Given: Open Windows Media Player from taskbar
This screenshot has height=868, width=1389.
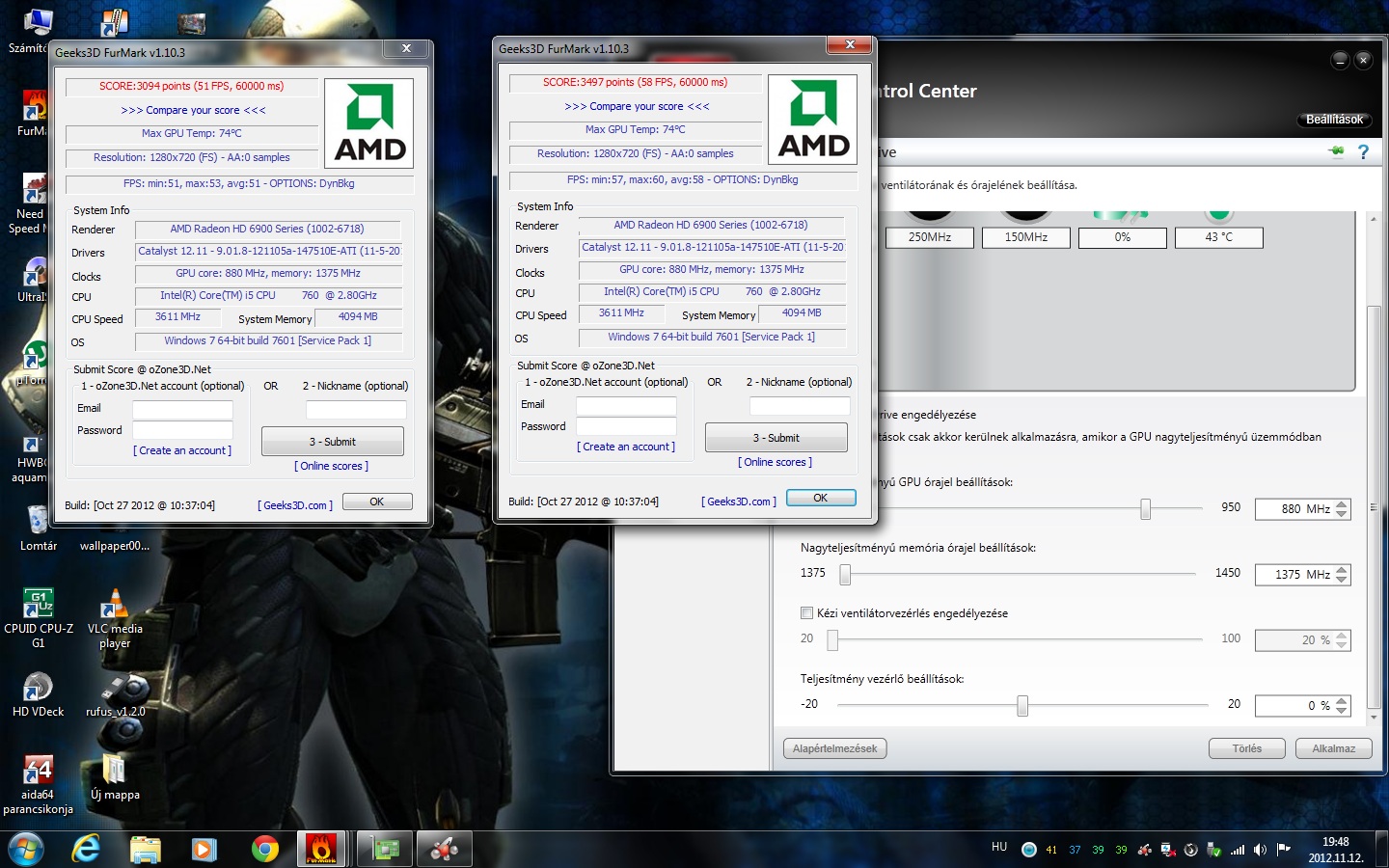Looking at the screenshot, I should click(204, 850).
